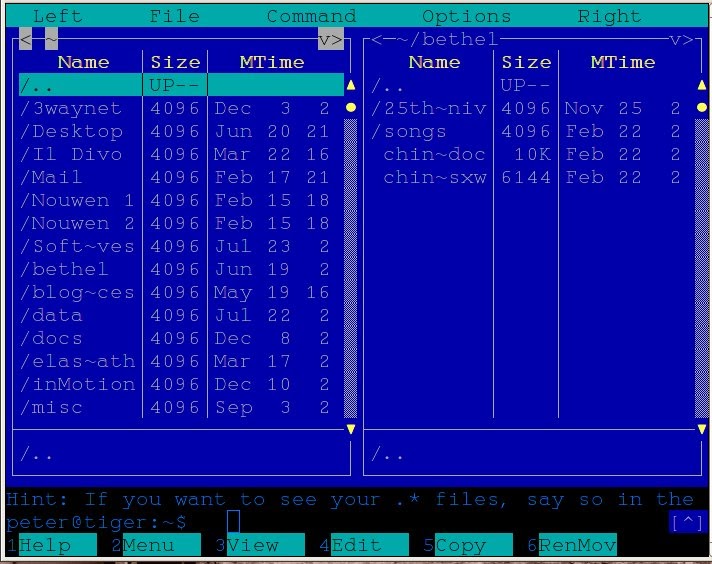Viewport: 712px width, 564px height.
Task: Click the command line prompt
Action: pyautogui.click(x=96, y=522)
